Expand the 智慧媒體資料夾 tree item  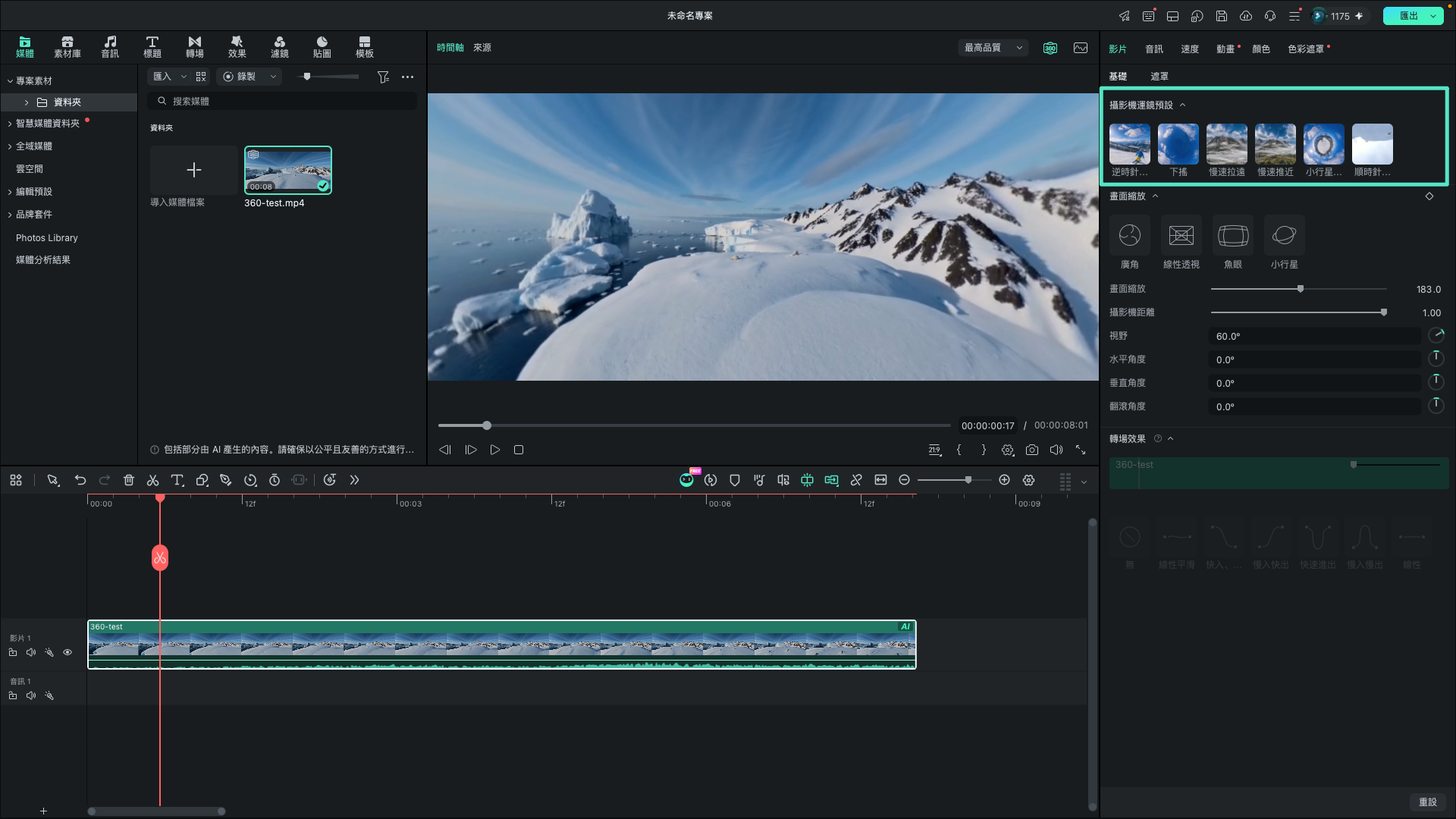coord(10,124)
